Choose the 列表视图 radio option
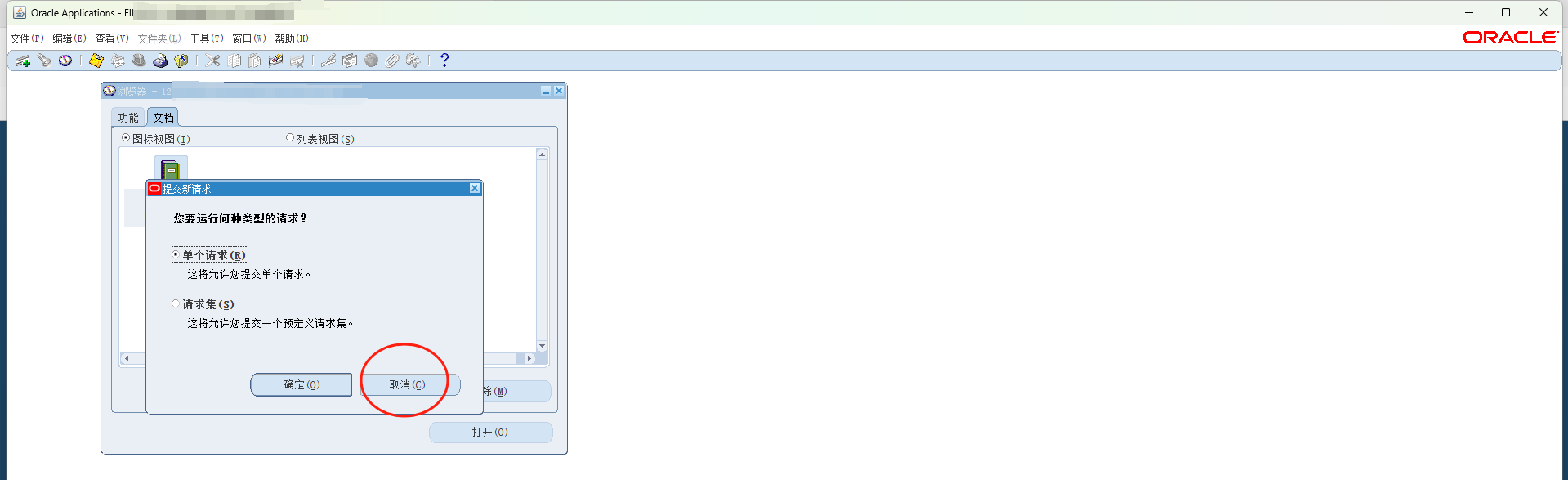Image resolution: width=1568 pixels, height=480 pixels. click(x=290, y=138)
